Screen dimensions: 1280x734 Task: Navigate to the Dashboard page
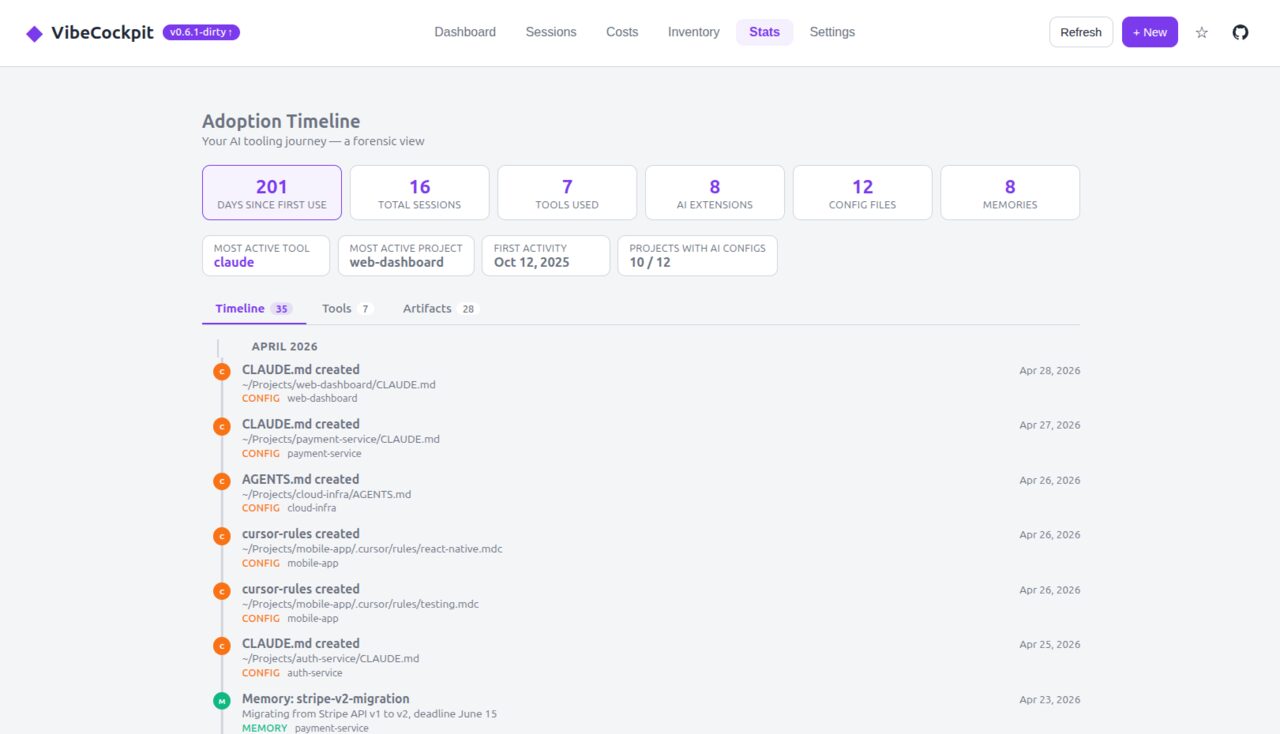click(464, 32)
